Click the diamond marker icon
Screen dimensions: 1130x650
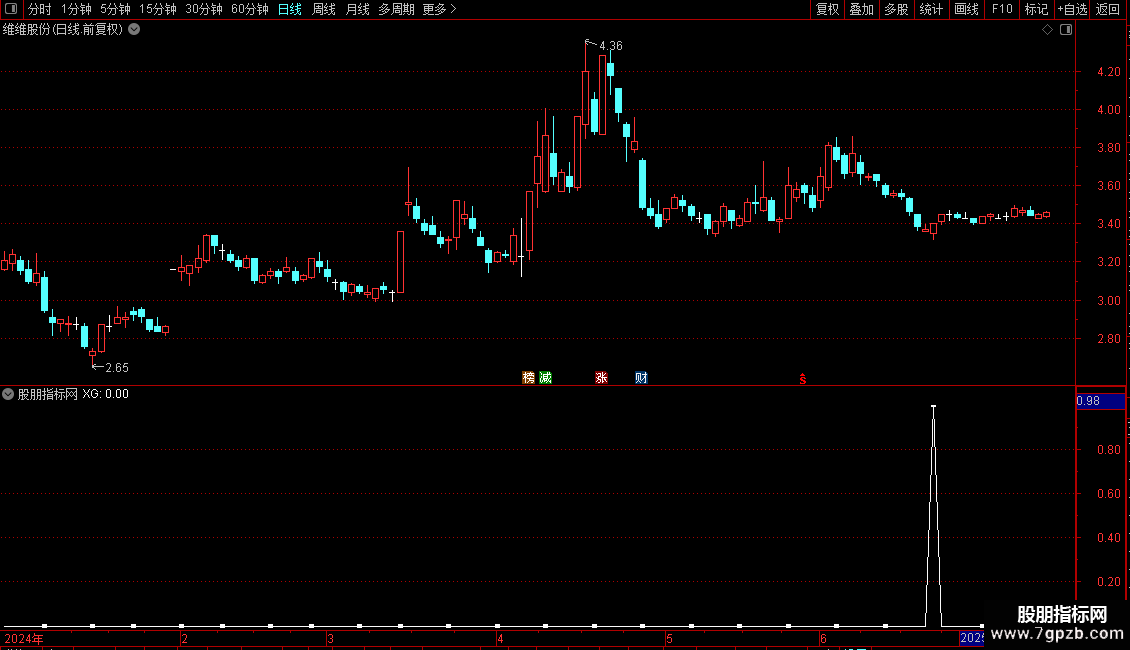[x=1047, y=30]
